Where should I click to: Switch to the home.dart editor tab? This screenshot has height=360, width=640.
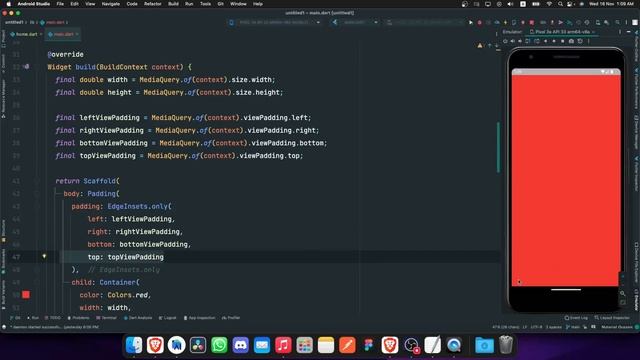coord(26,34)
